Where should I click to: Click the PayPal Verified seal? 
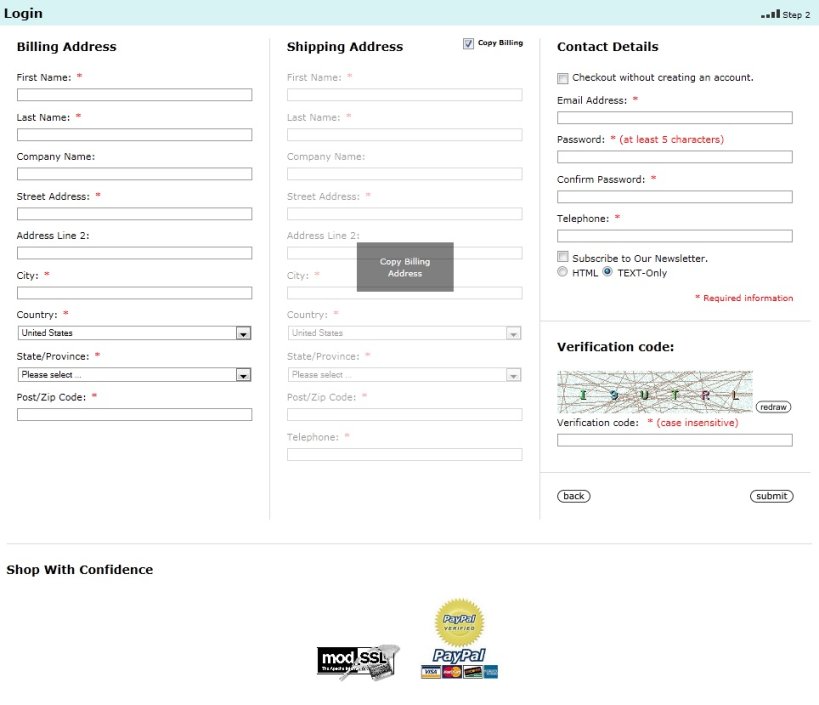tap(459, 620)
